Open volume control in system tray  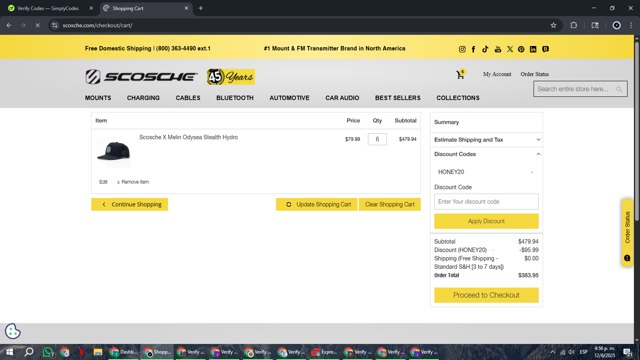tap(571, 352)
